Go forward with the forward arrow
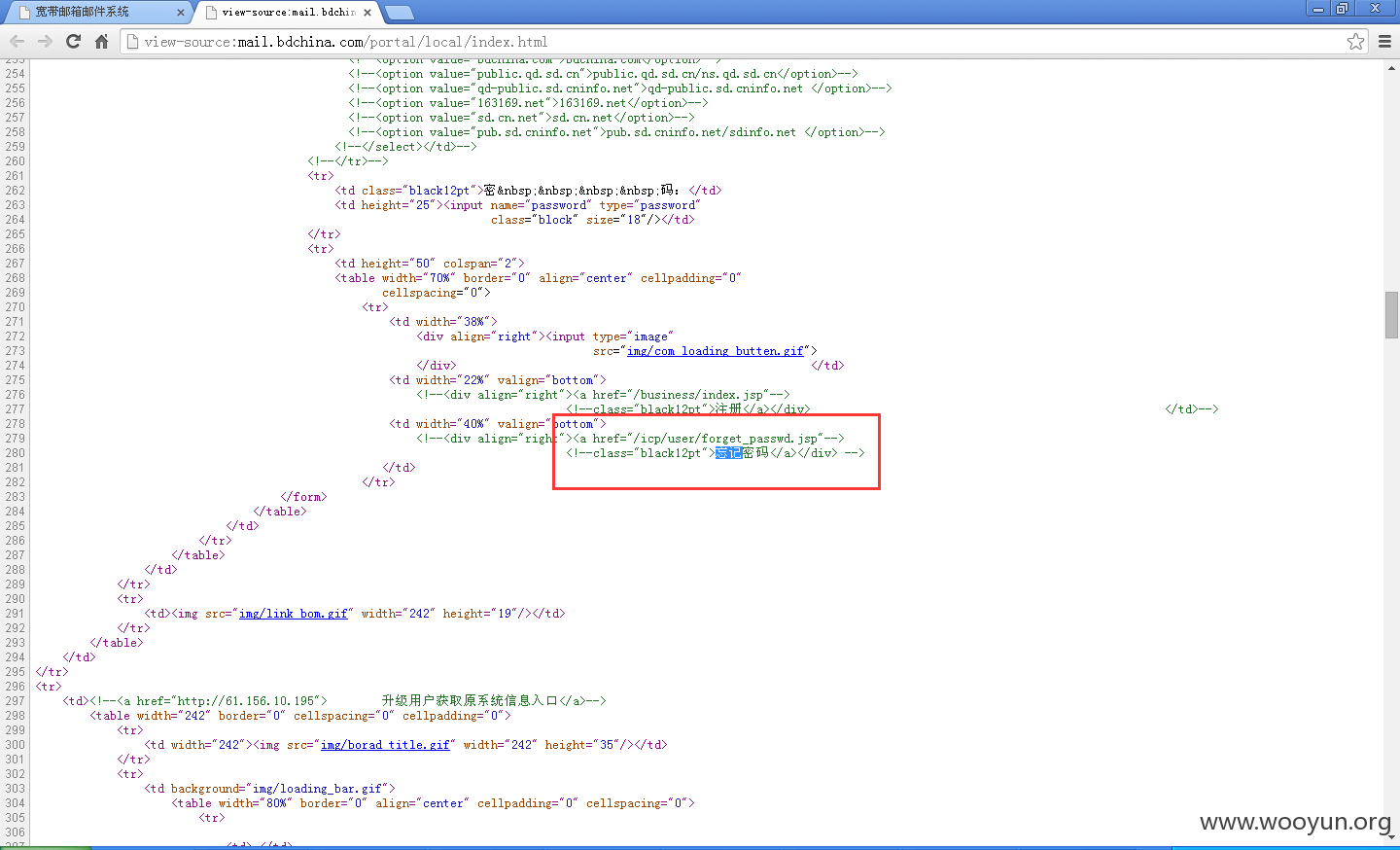Screen dimensions: 1400x850 tap(45, 41)
